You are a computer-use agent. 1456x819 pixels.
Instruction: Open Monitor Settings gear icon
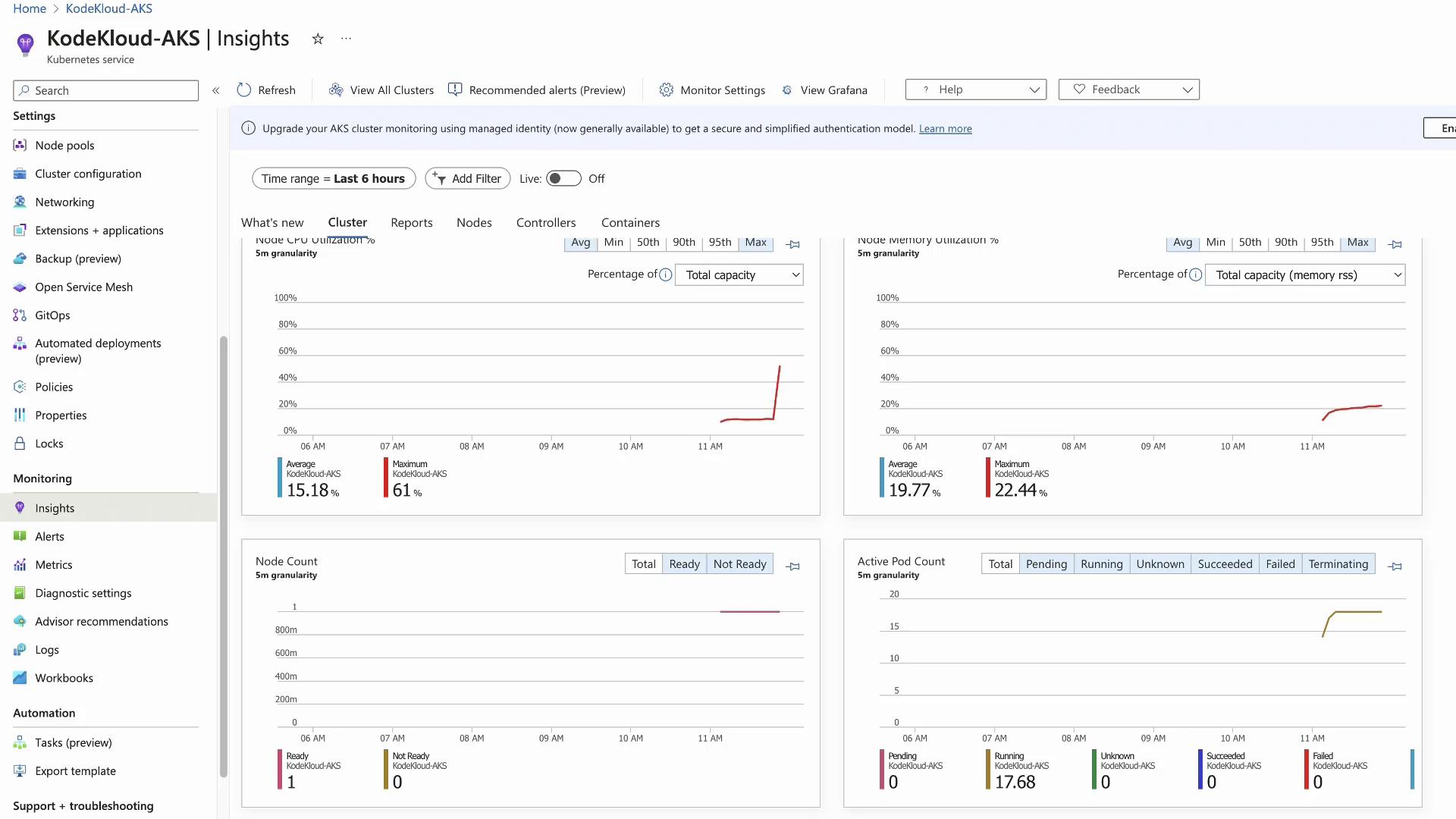pos(666,89)
